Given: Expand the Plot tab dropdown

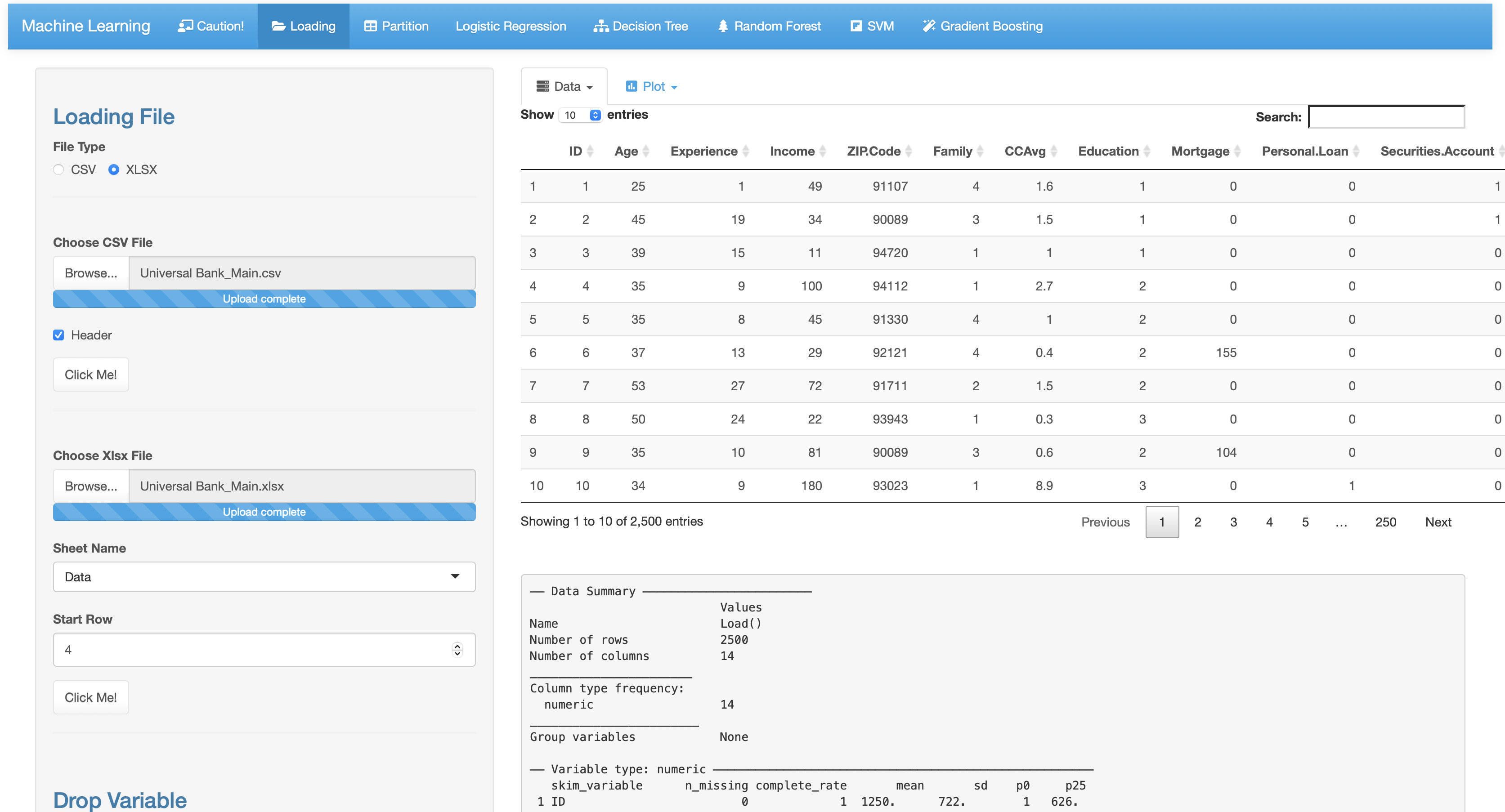Looking at the screenshot, I should click(652, 87).
